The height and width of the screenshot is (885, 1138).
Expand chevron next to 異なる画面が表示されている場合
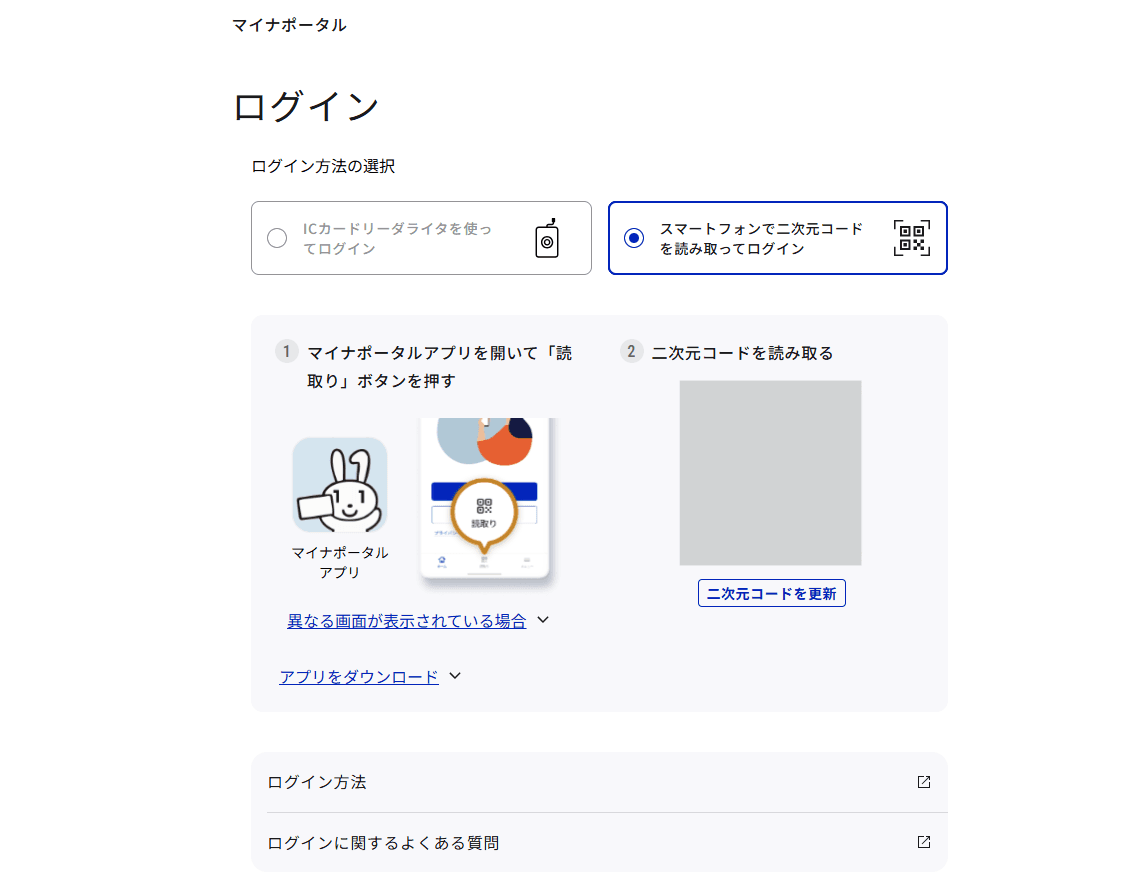point(543,620)
